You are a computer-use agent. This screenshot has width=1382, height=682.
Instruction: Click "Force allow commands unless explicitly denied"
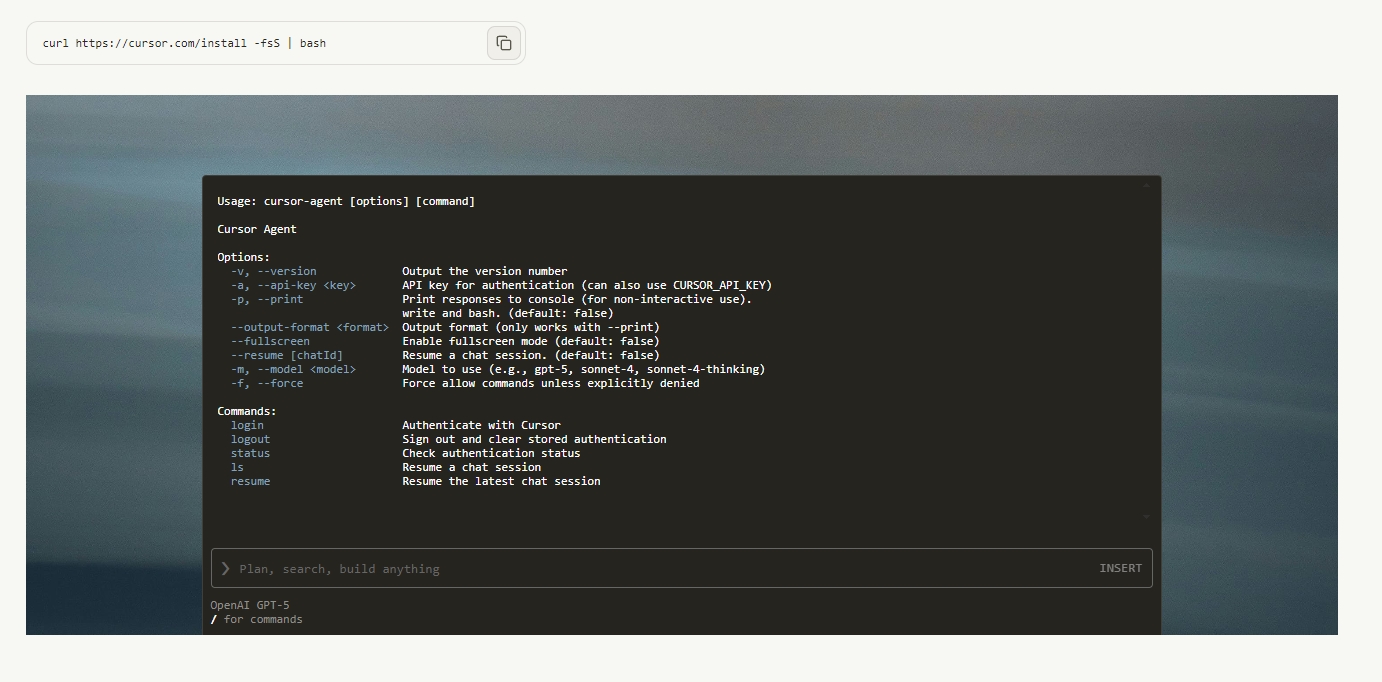[551, 383]
